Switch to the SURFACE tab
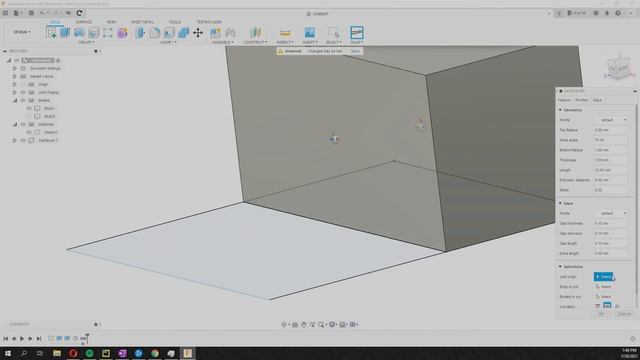 coord(84,22)
